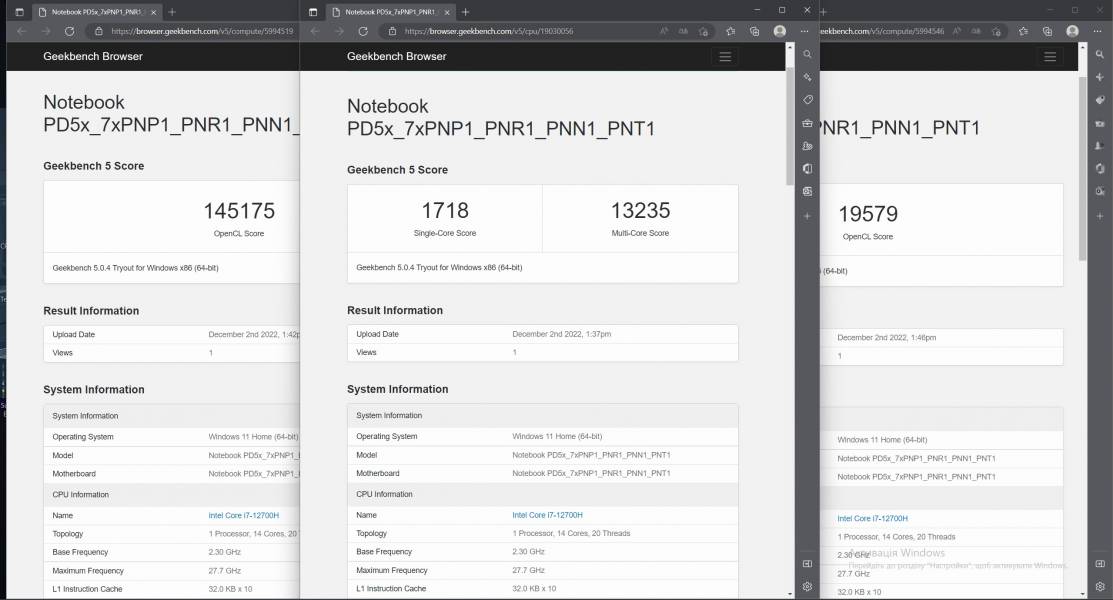The width and height of the screenshot is (1113, 600).
Task: Click the profile avatar in middle window
Action: [779, 31]
